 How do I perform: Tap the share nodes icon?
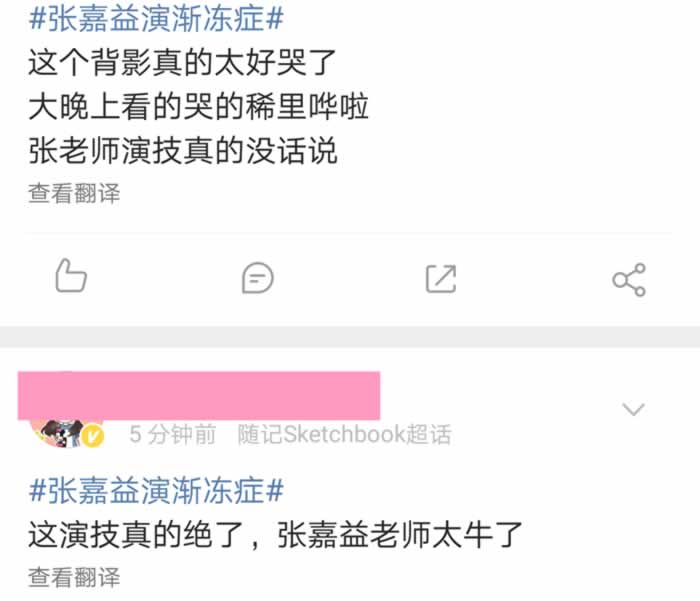click(x=629, y=280)
